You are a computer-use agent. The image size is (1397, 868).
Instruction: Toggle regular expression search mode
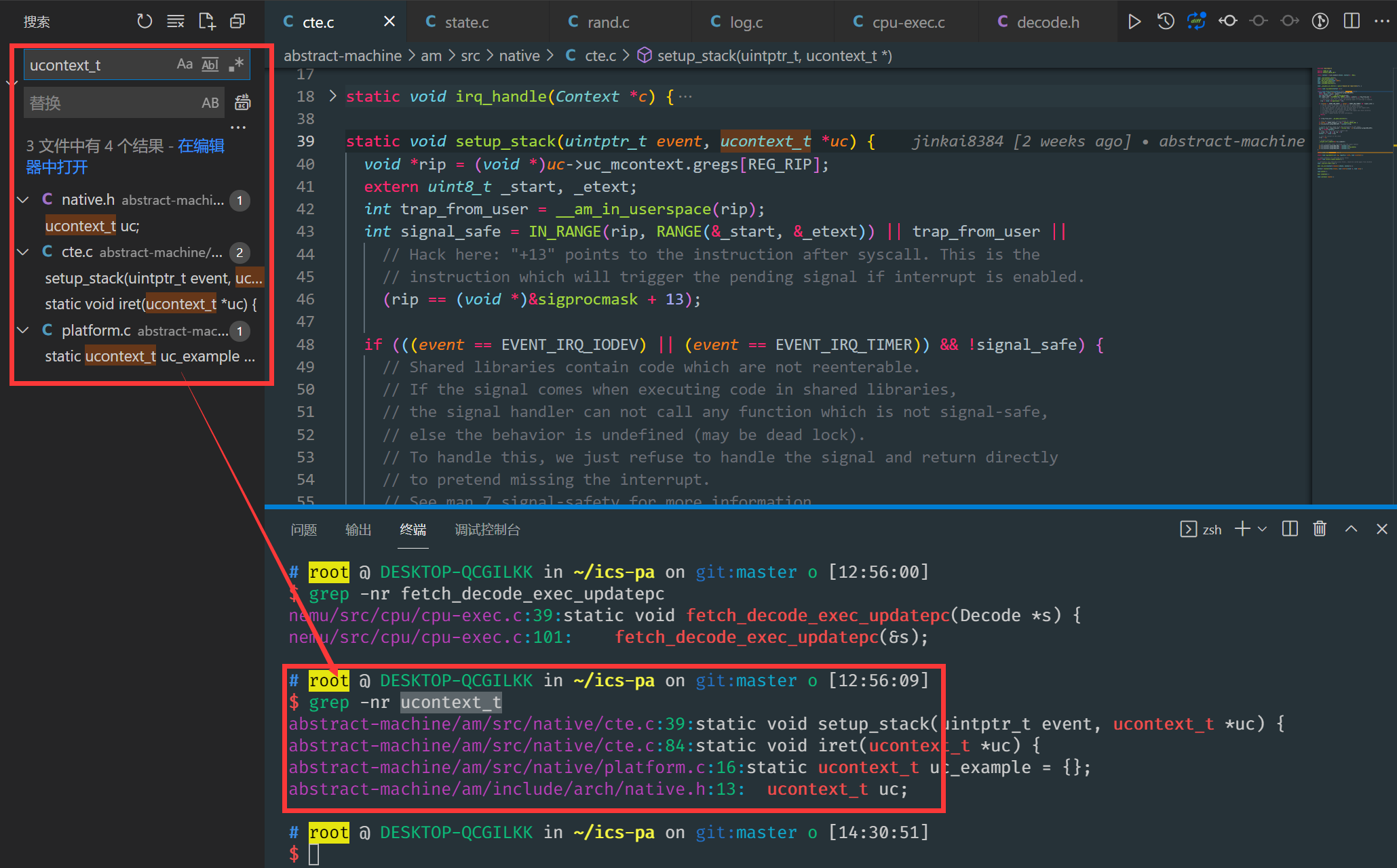(x=235, y=64)
